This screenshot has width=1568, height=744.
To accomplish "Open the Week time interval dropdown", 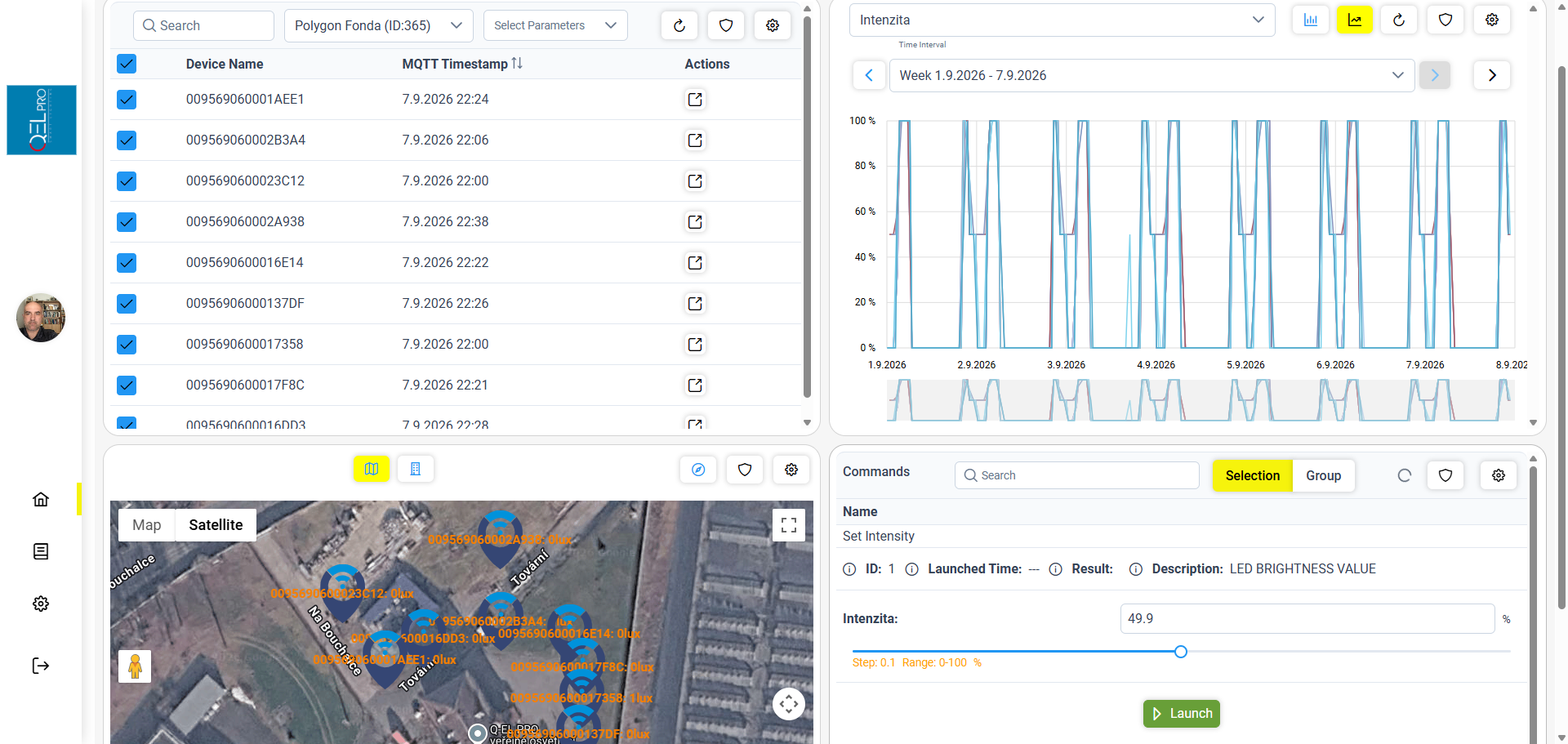I will [x=1151, y=75].
